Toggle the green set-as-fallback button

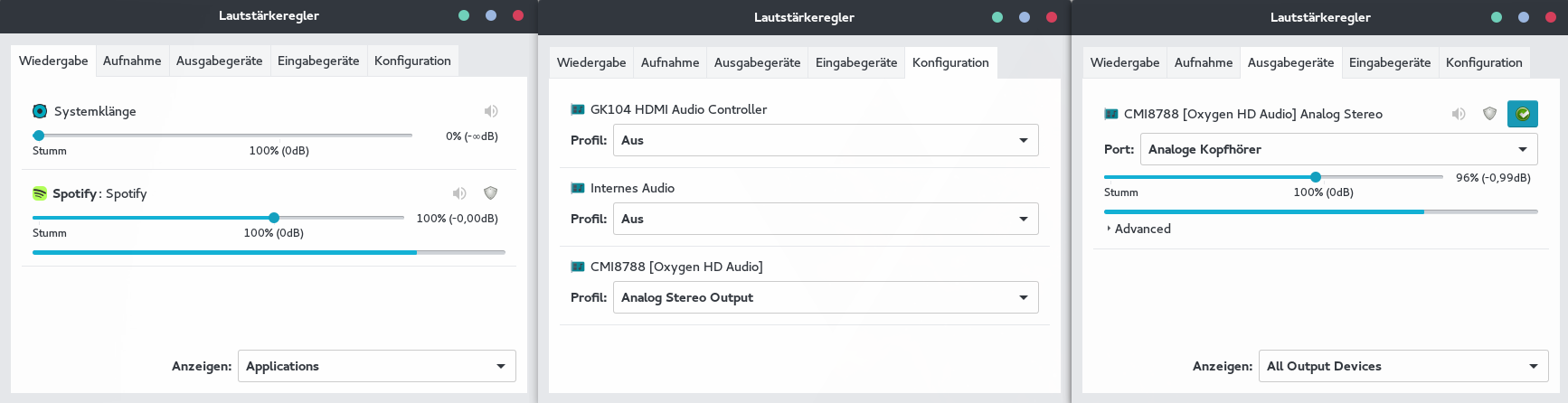tap(1523, 114)
